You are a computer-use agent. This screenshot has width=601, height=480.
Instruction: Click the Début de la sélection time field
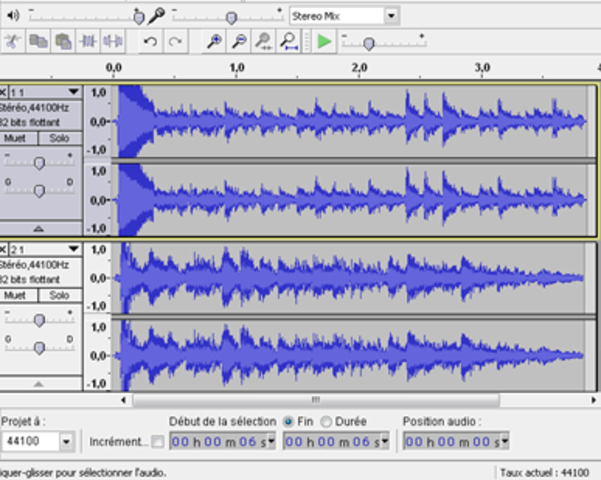click(x=223, y=442)
